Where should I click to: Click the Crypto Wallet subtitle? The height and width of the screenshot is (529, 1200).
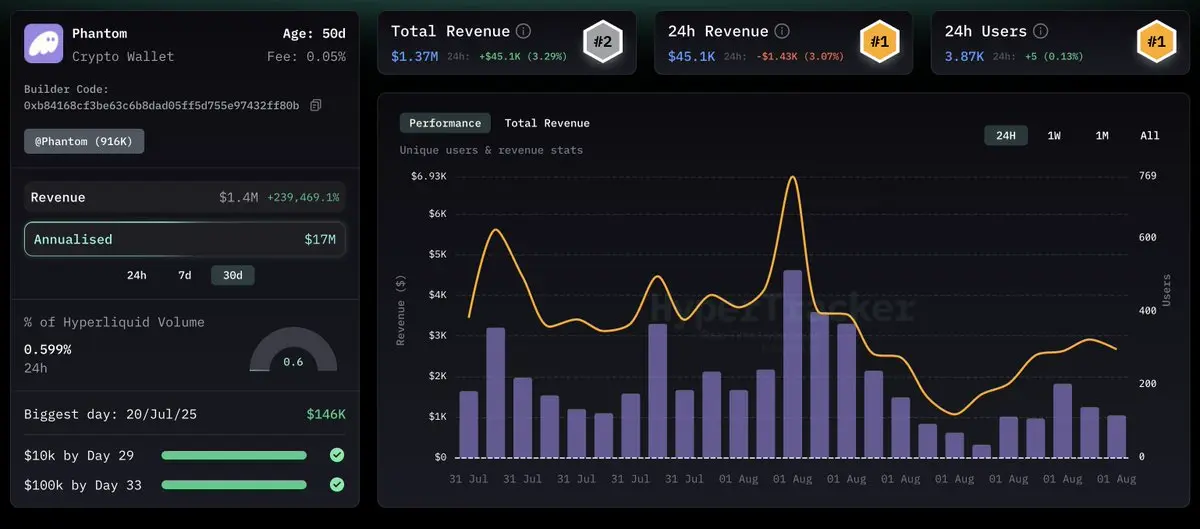[123, 56]
